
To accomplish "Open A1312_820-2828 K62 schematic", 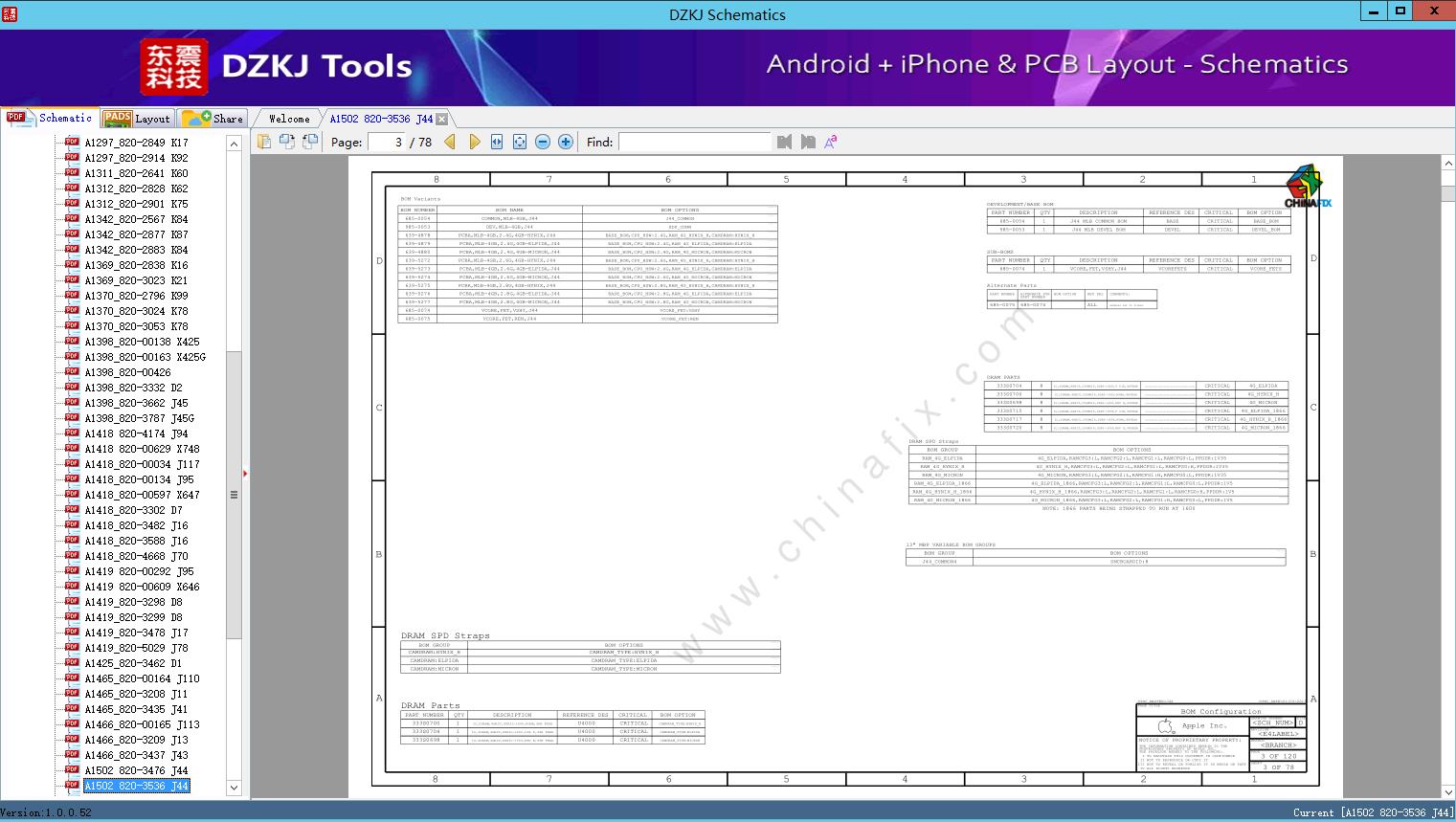I will 136,189.
